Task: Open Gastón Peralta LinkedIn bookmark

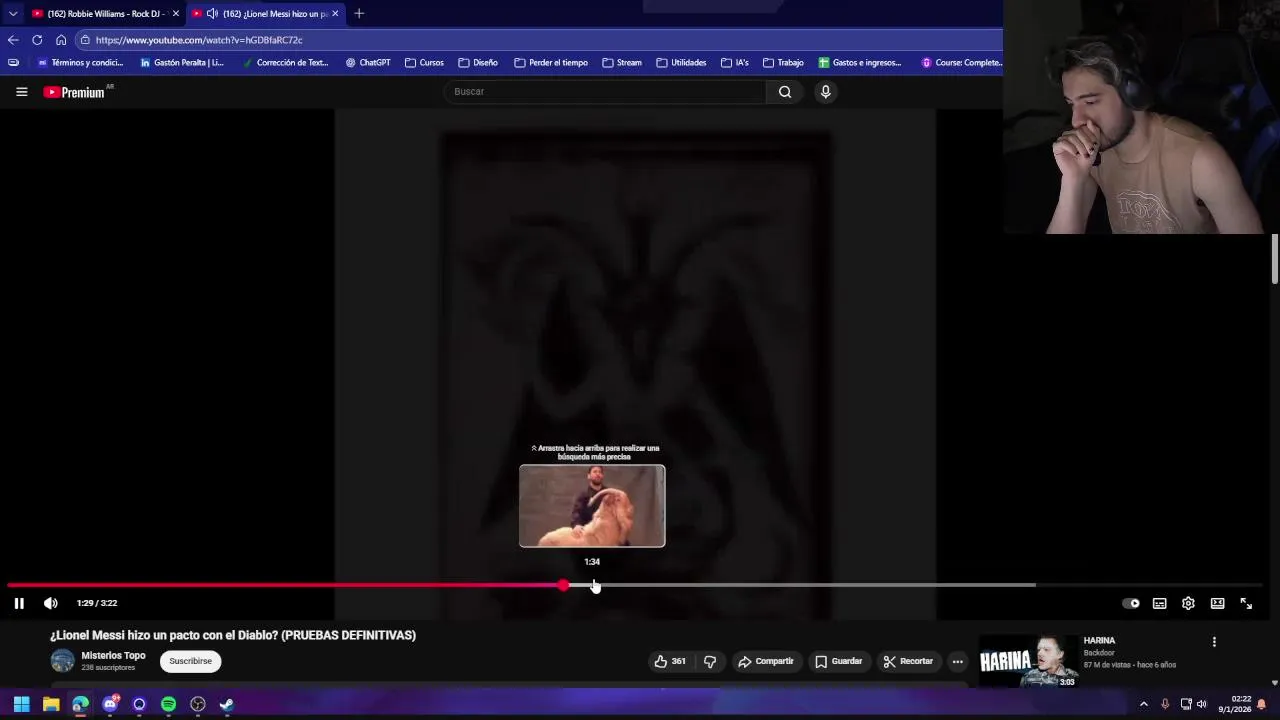Action: point(181,62)
